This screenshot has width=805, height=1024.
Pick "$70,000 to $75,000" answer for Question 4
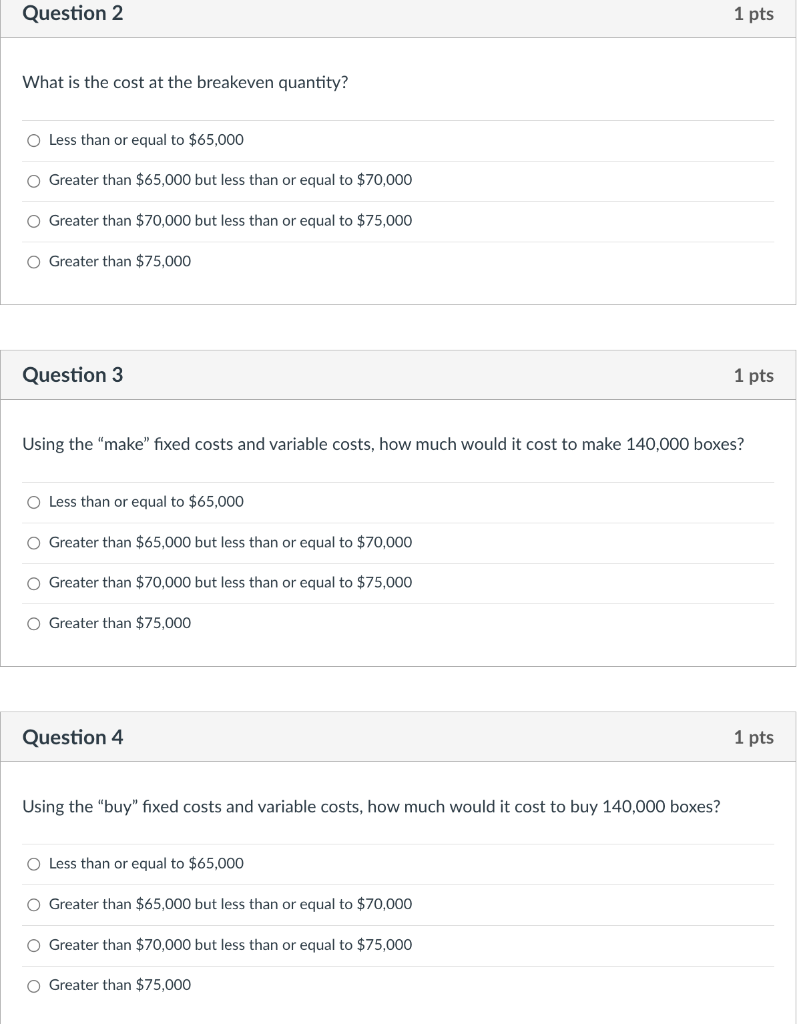[x=34, y=945]
